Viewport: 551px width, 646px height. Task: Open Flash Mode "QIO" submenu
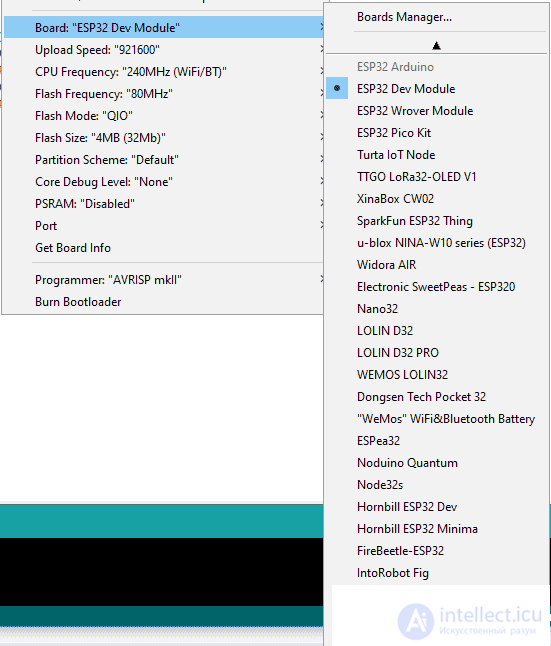click(164, 116)
